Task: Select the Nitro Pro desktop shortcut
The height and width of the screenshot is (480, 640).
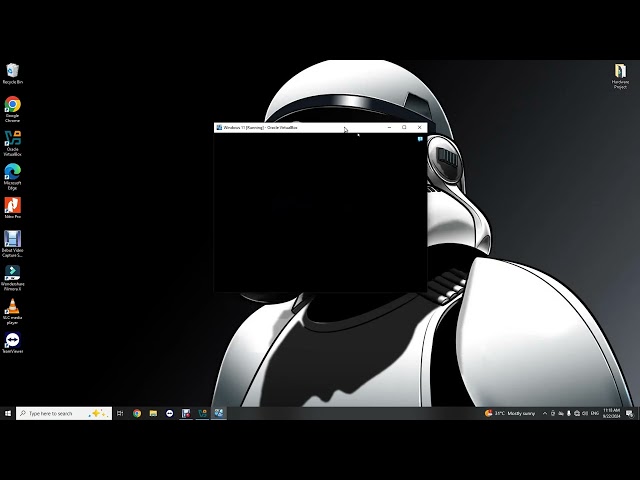Action: [12, 208]
